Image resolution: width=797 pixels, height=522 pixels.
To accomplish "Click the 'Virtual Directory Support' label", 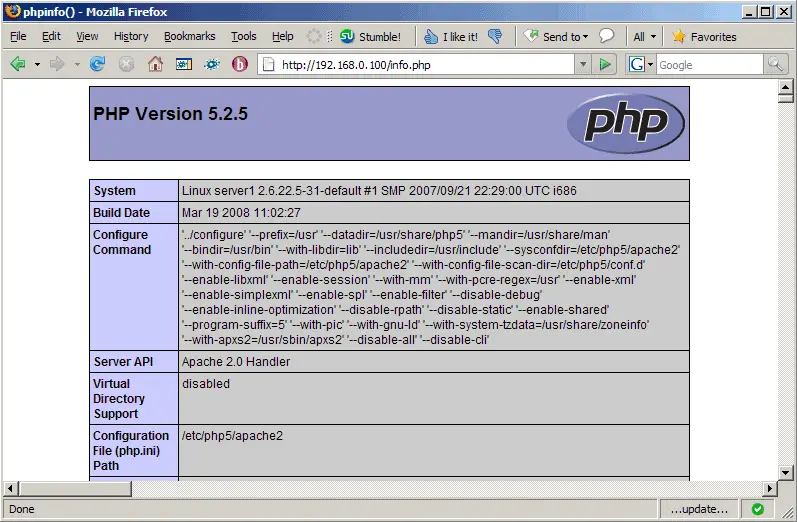I will pyautogui.click(x=119, y=398).
